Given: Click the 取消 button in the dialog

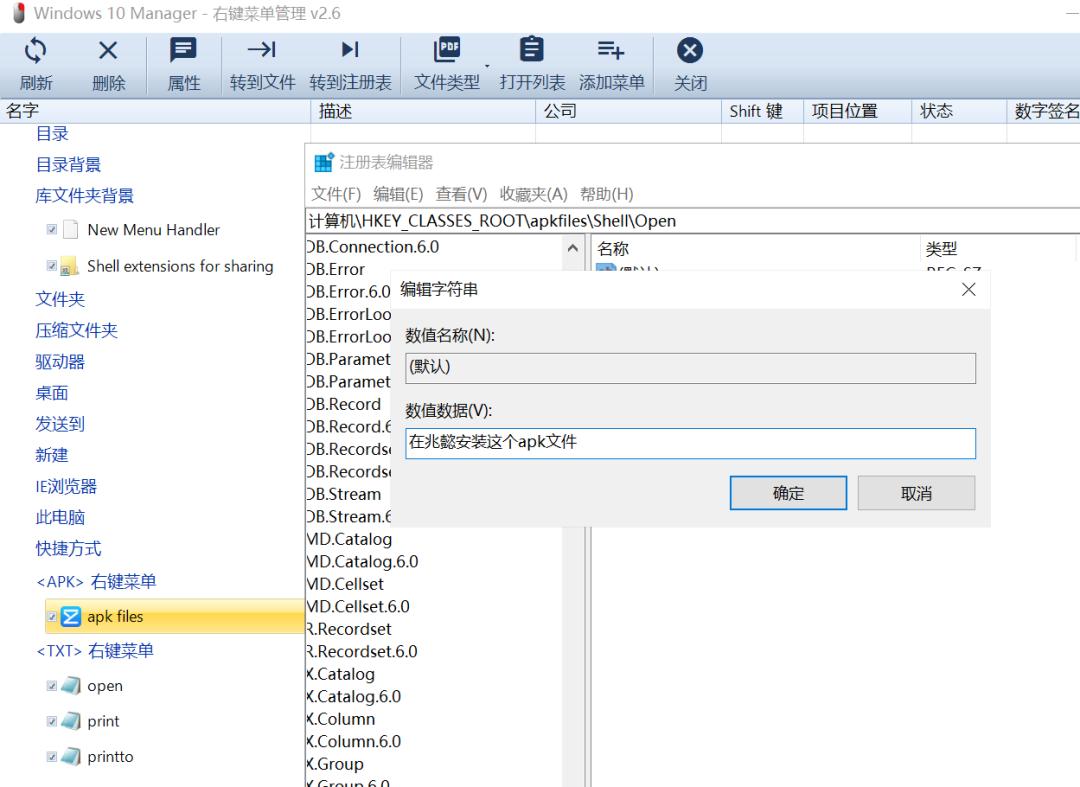Looking at the screenshot, I should [x=916, y=493].
